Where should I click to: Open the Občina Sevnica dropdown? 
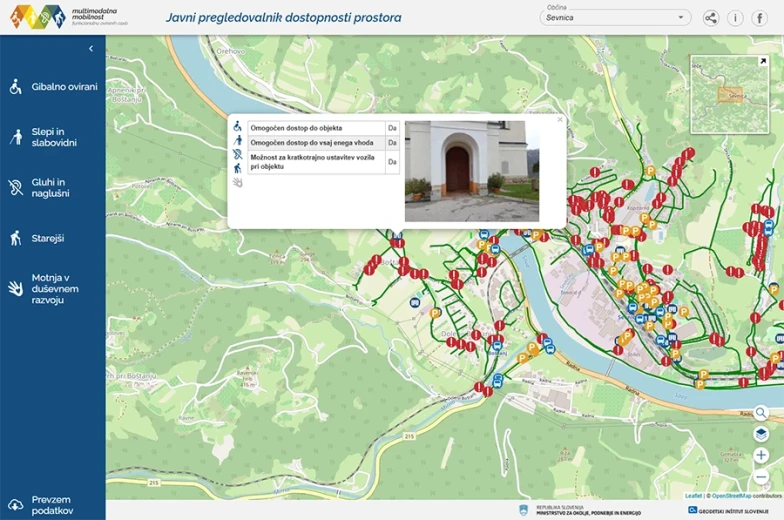615,18
